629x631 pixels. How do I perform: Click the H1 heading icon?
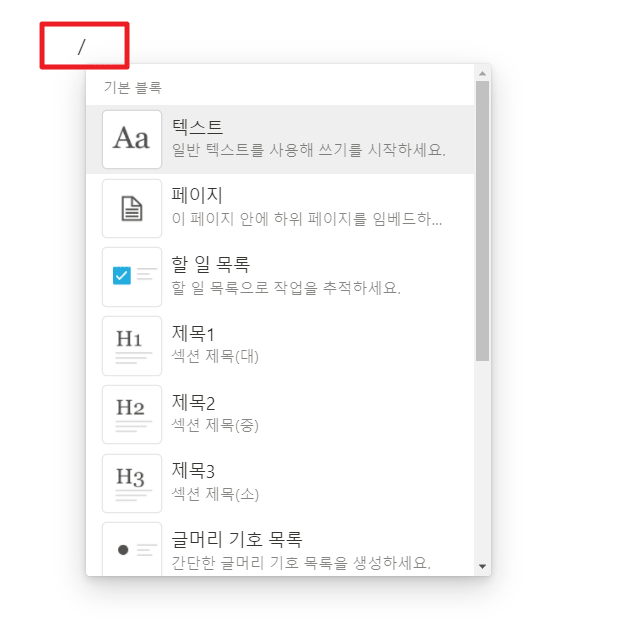(132, 346)
